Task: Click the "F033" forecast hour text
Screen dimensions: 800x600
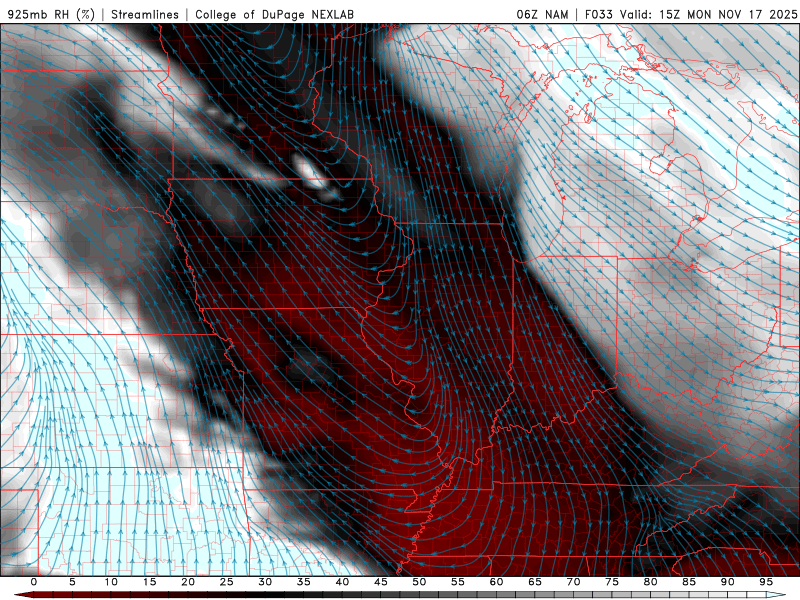Action: point(598,14)
